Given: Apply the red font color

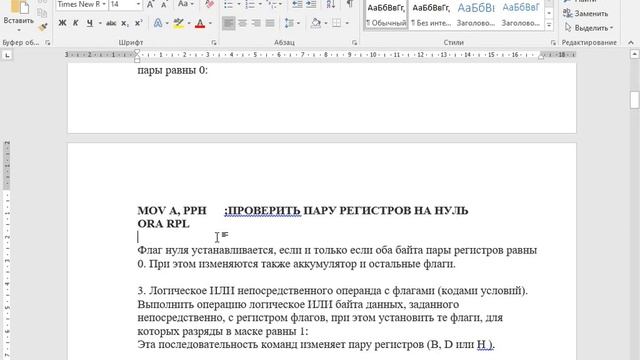Looking at the screenshot, I should click(200, 23).
